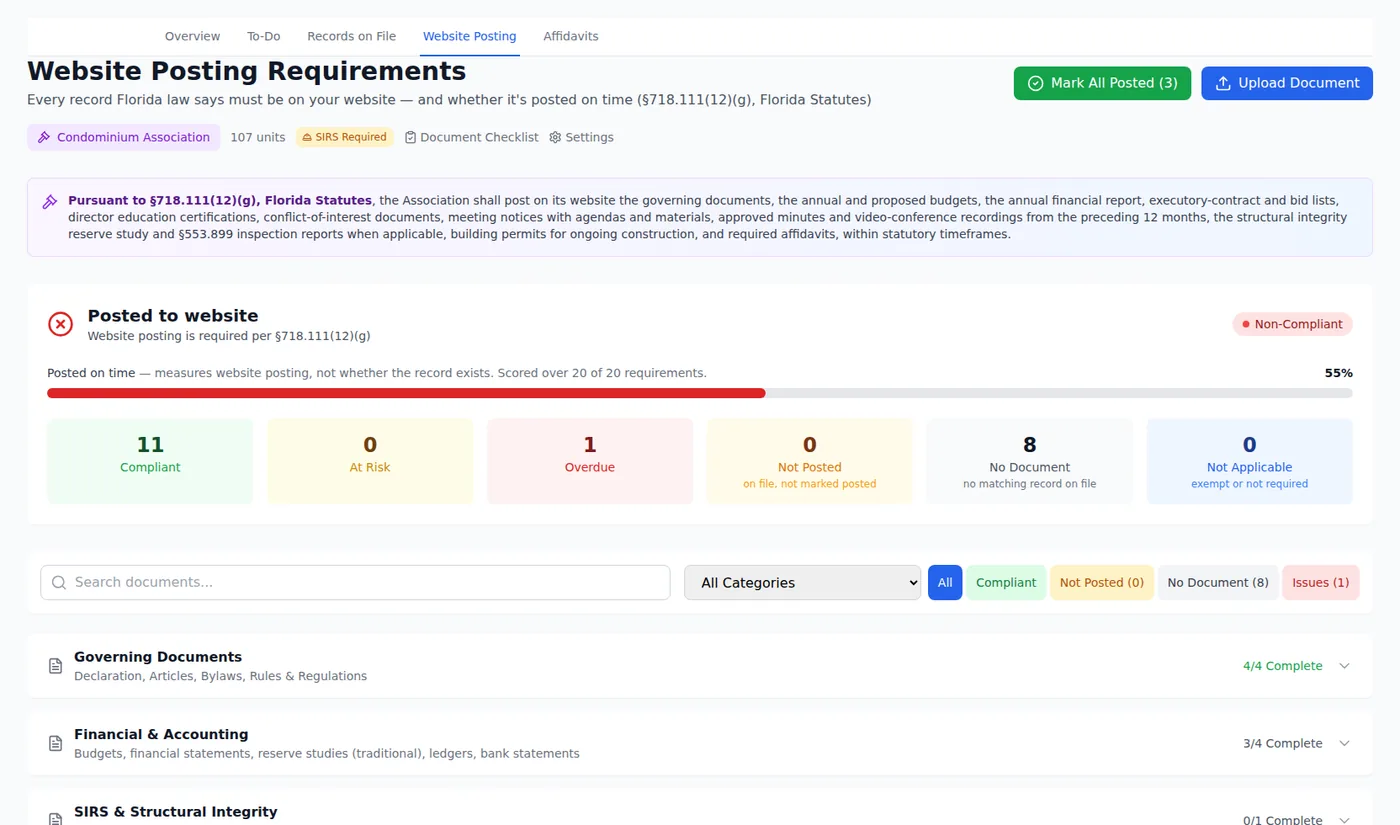Filter by Compliant chip
The width and height of the screenshot is (1400, 825).
[x=1006, y=582]
